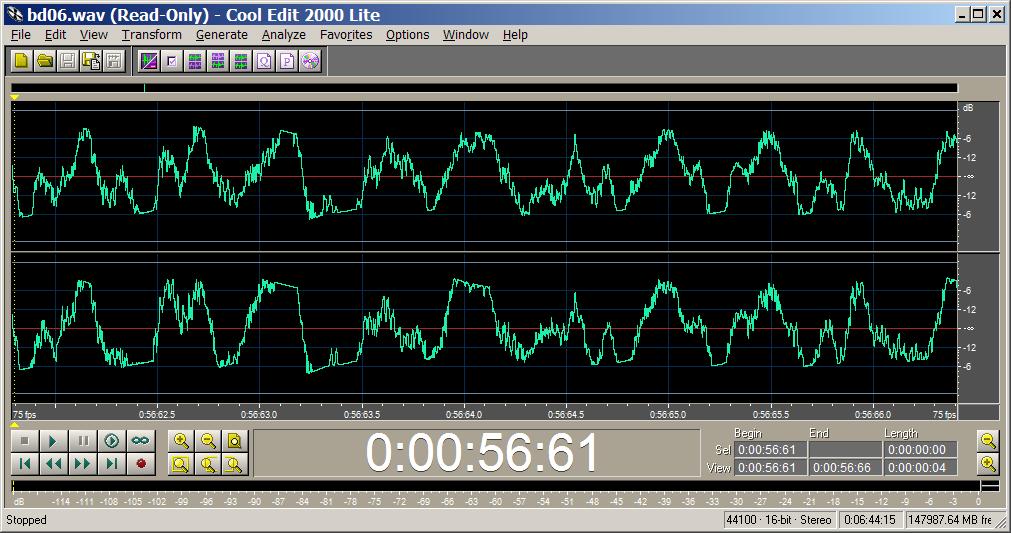Click the large 0:00:56:61 time display
Image resolution: width=1011 pixels, height=533 pixels.
coord(481,453)
